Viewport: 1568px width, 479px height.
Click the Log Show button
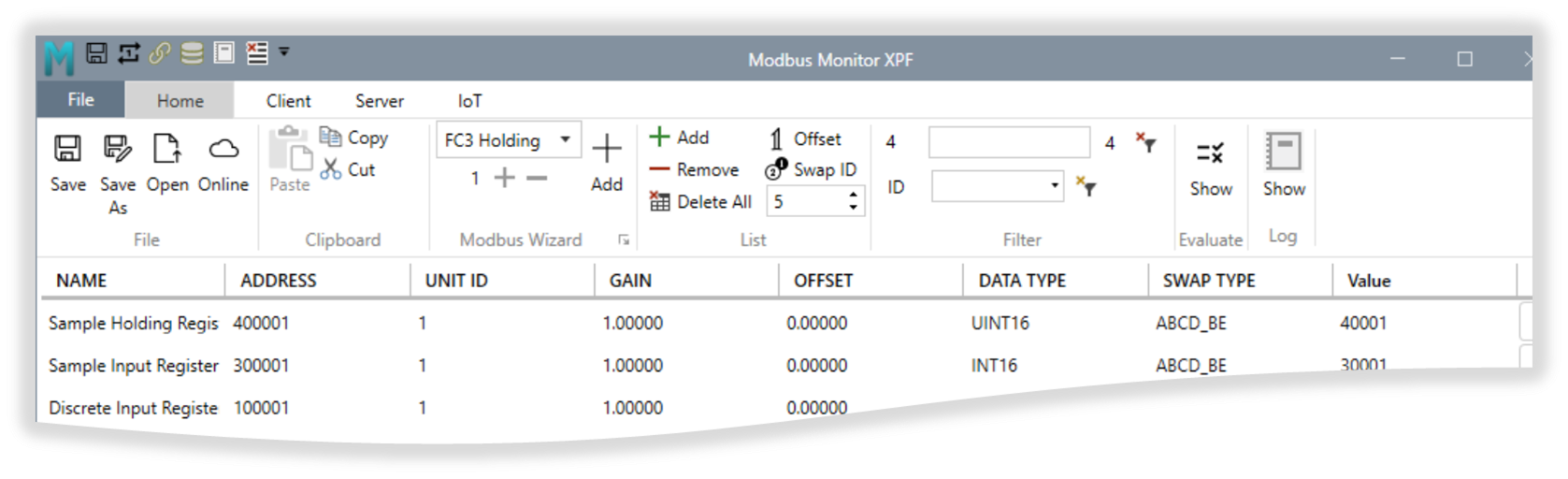click(x=1284, y=164)
